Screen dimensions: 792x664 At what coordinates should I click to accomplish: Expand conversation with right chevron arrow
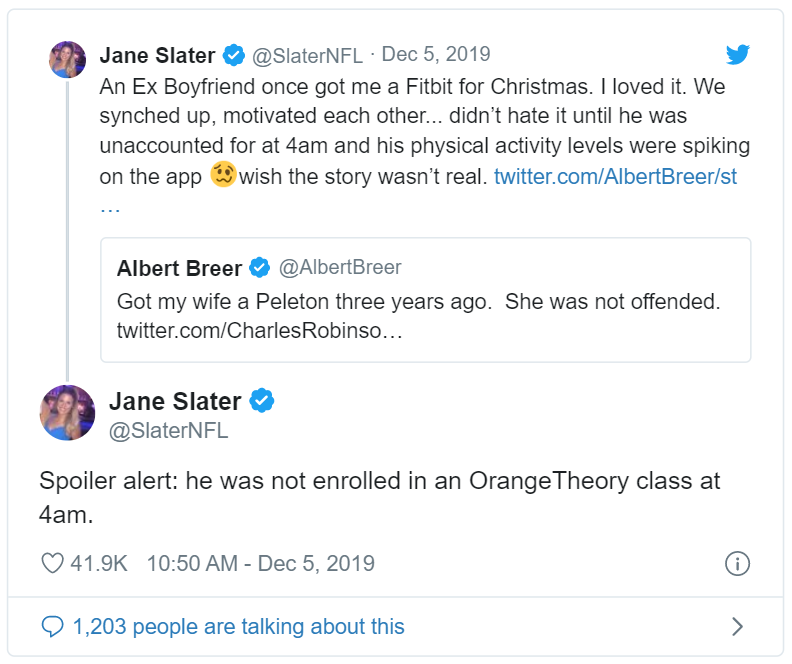coord(737,627)
